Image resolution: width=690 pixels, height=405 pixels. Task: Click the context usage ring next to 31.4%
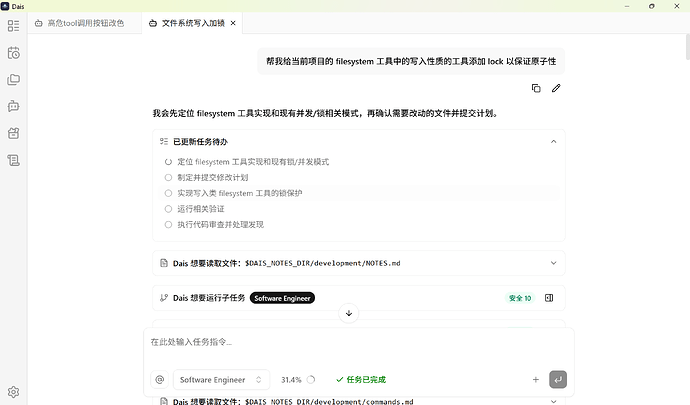(x=311, y=379)
